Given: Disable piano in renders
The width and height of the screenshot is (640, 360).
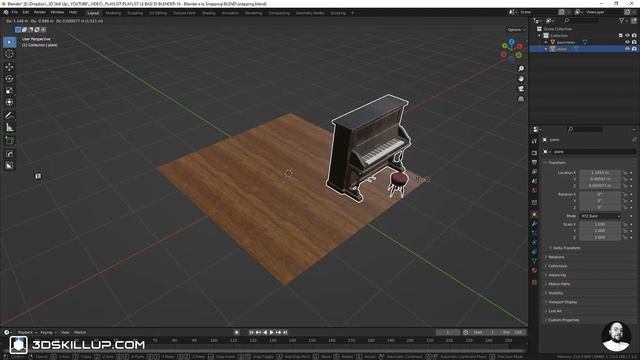Looking at the screenshot, I should (634, 49).
